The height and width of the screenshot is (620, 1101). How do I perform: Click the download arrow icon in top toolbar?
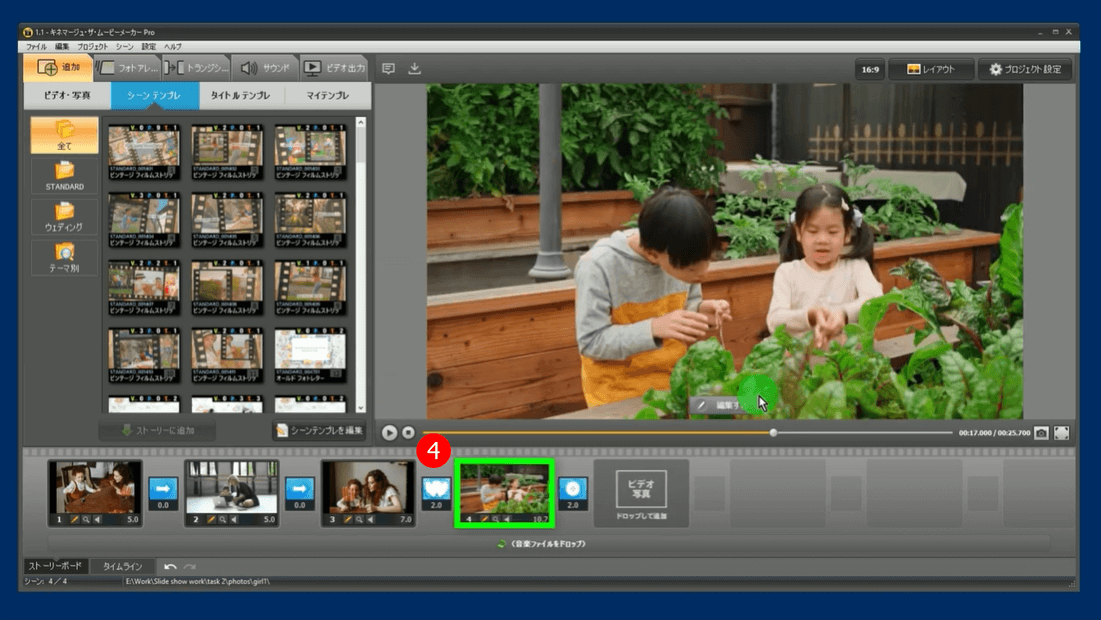415,69
